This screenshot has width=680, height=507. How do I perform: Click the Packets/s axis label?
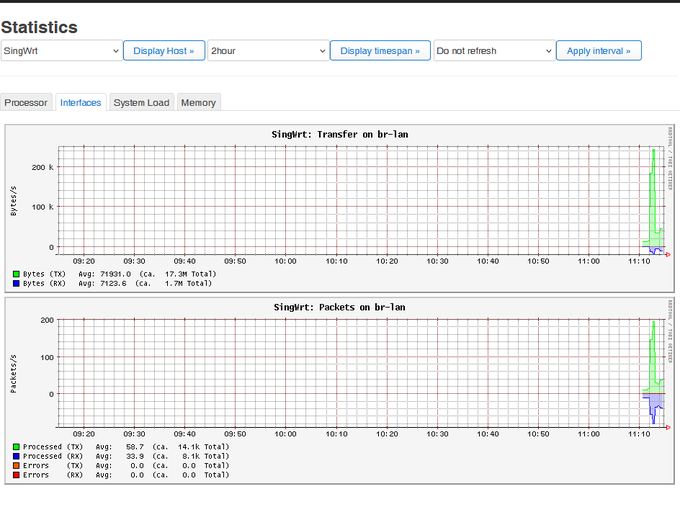tap(13, 374)
